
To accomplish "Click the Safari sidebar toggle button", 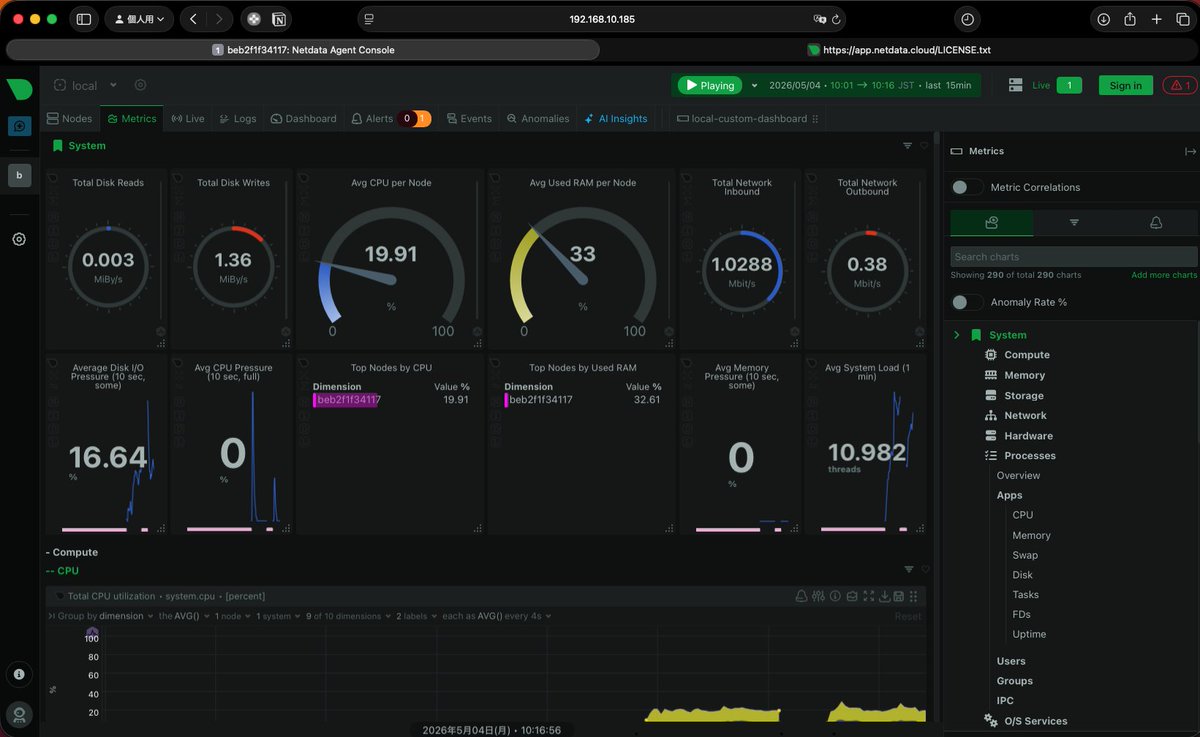I will pyautogui.click(x=84, y=19).
